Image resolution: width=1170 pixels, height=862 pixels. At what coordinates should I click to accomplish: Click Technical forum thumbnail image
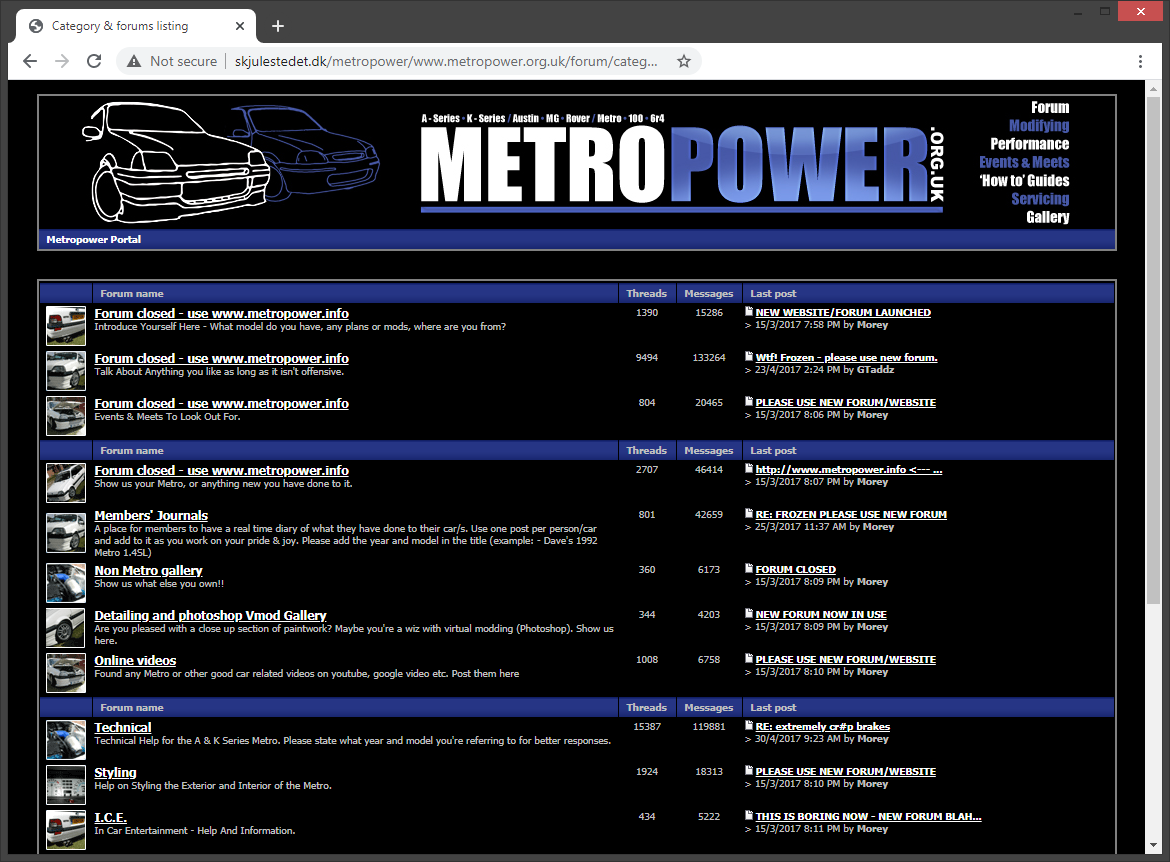[x=66, y=740]
